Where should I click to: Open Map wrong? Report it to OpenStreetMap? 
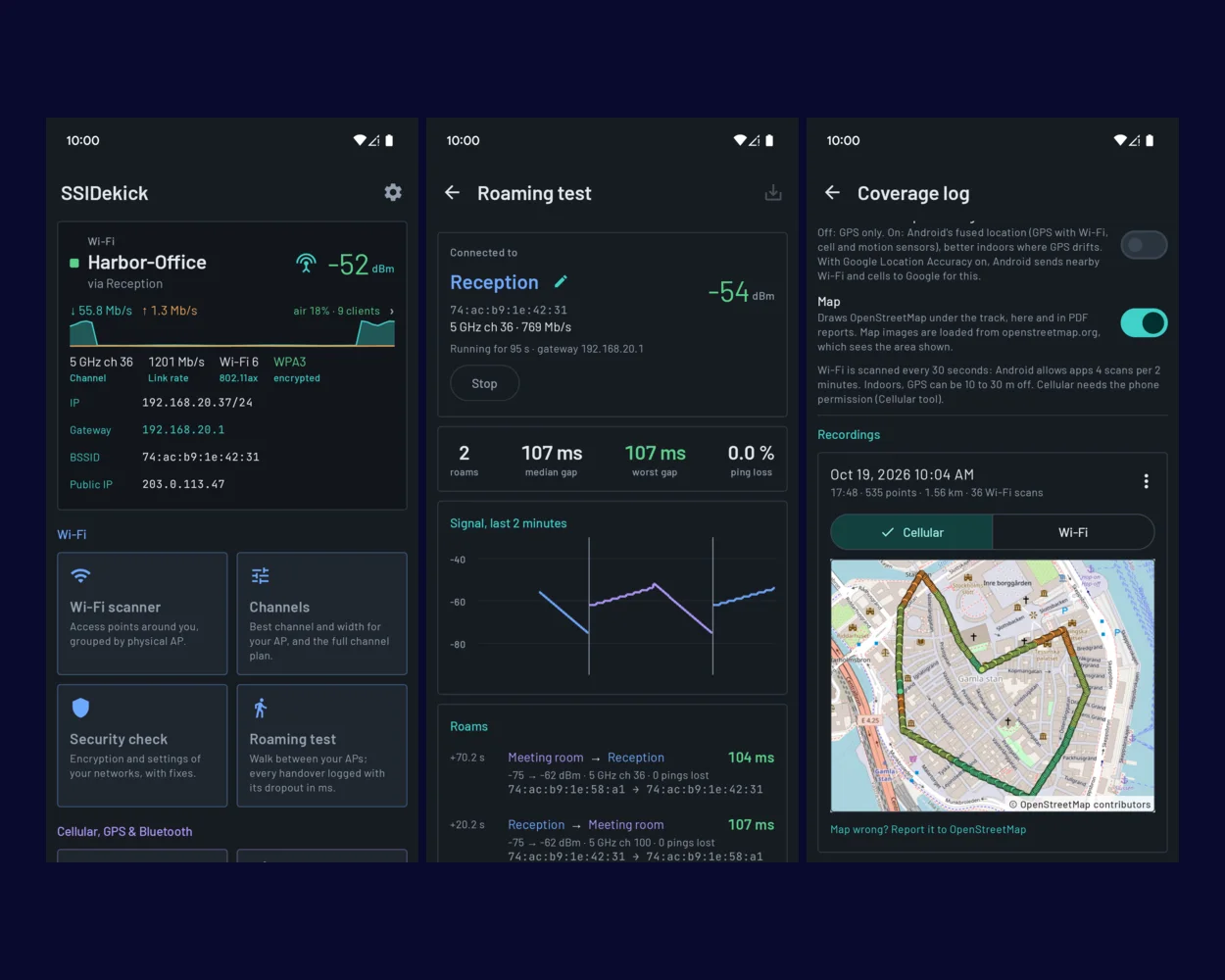click(x=928, y=829)
